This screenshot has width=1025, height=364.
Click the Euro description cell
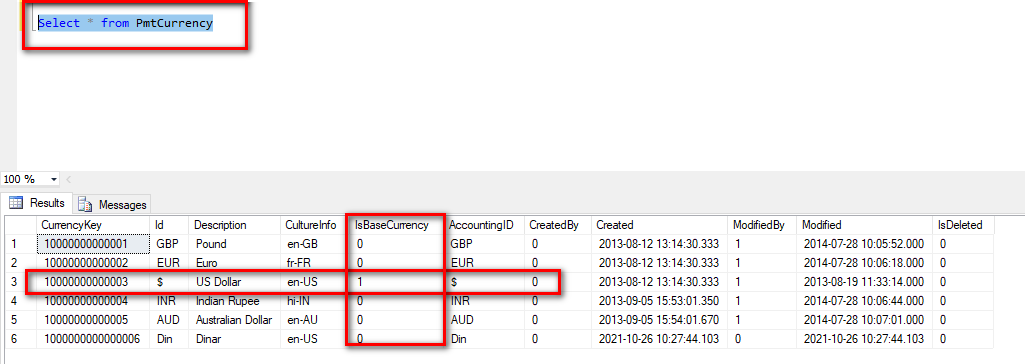[x=234, y=263]
